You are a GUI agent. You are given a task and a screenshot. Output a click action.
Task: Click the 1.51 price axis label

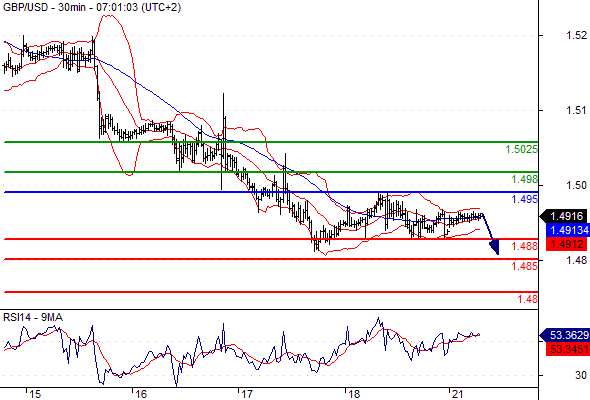click(576, 110)
